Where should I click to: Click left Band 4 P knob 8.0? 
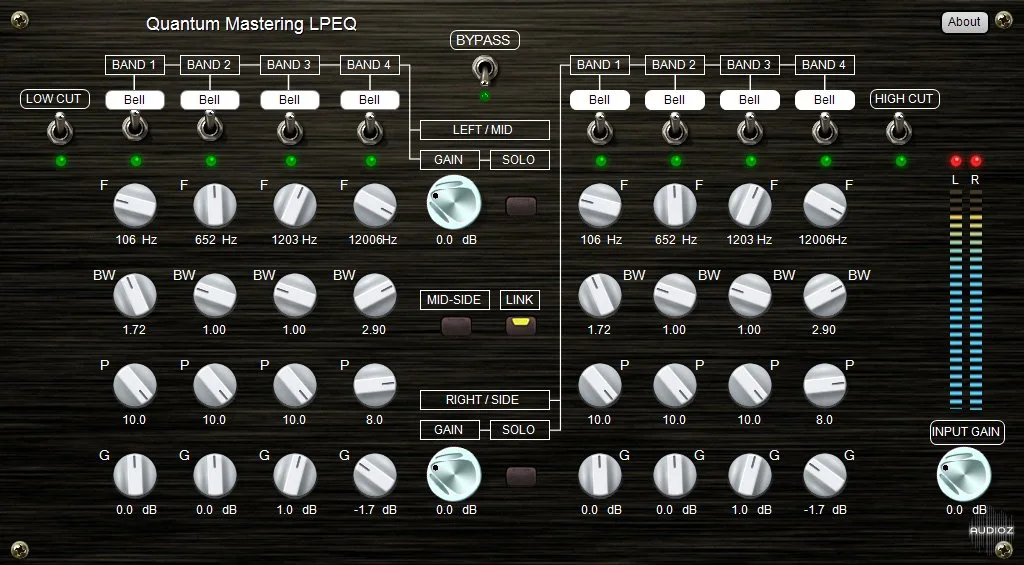click(x=375, y=385)
